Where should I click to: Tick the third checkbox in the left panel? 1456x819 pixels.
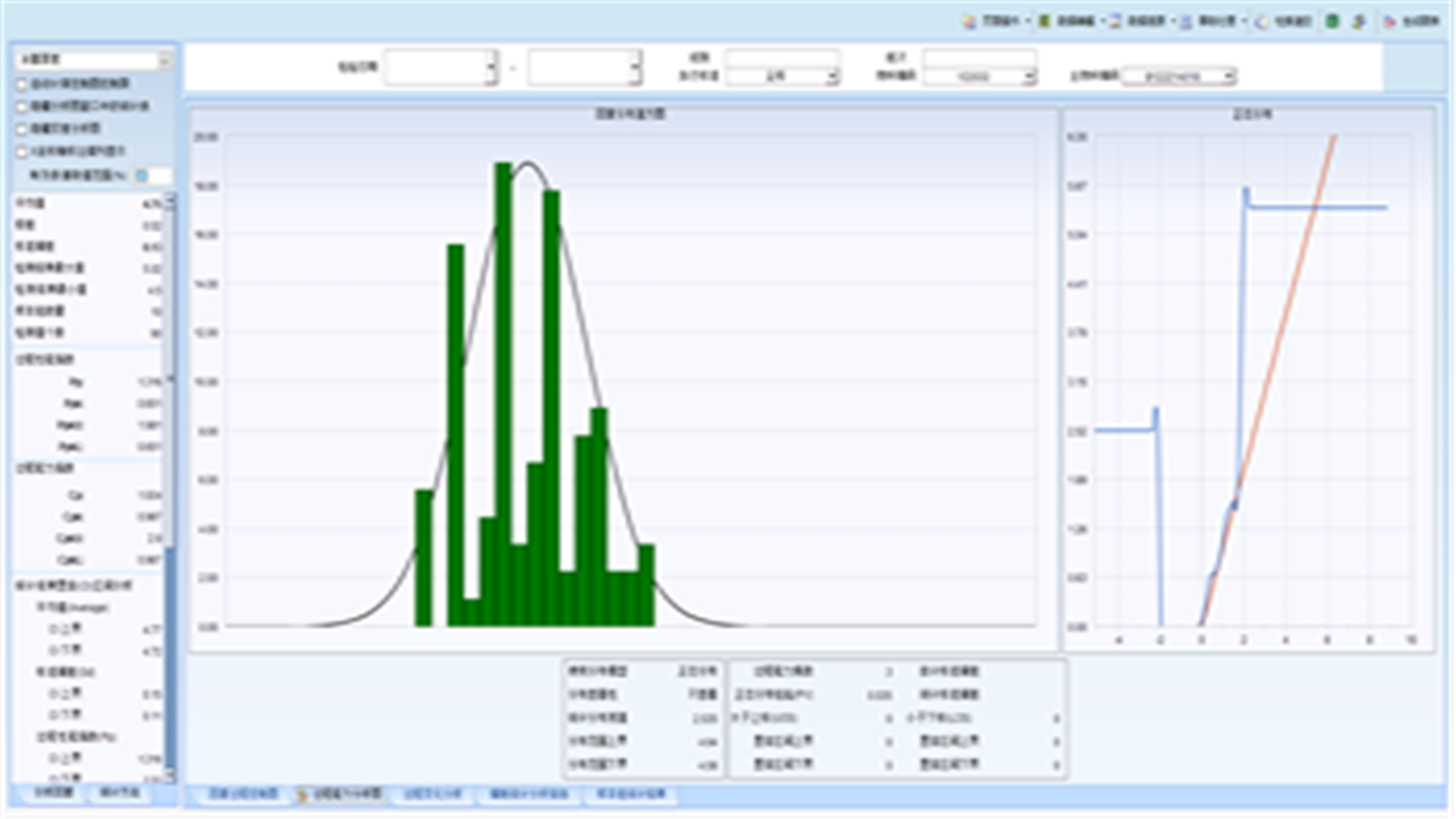tap(22, 130)
